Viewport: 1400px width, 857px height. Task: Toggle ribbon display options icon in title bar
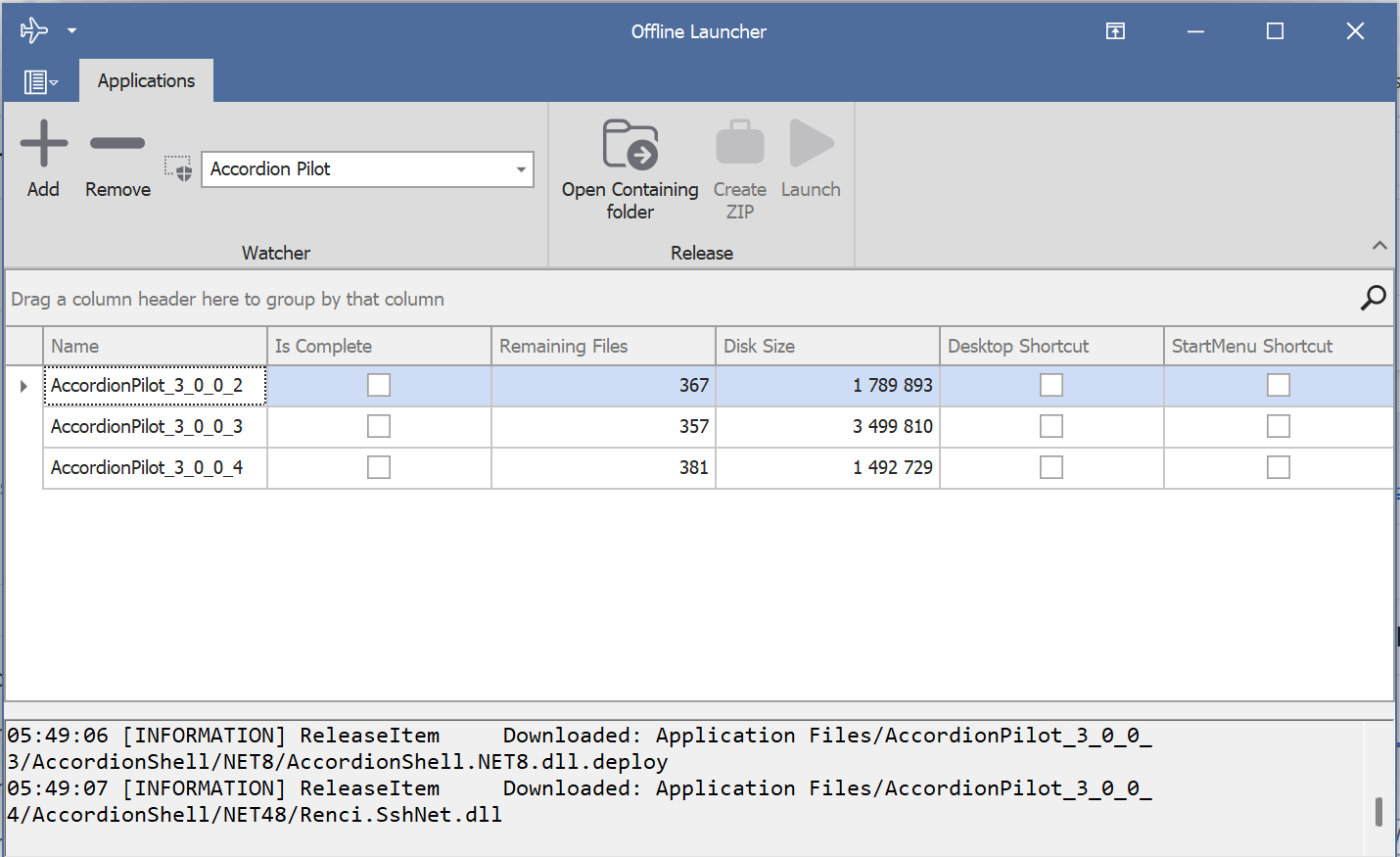[x=1115, y=31]
